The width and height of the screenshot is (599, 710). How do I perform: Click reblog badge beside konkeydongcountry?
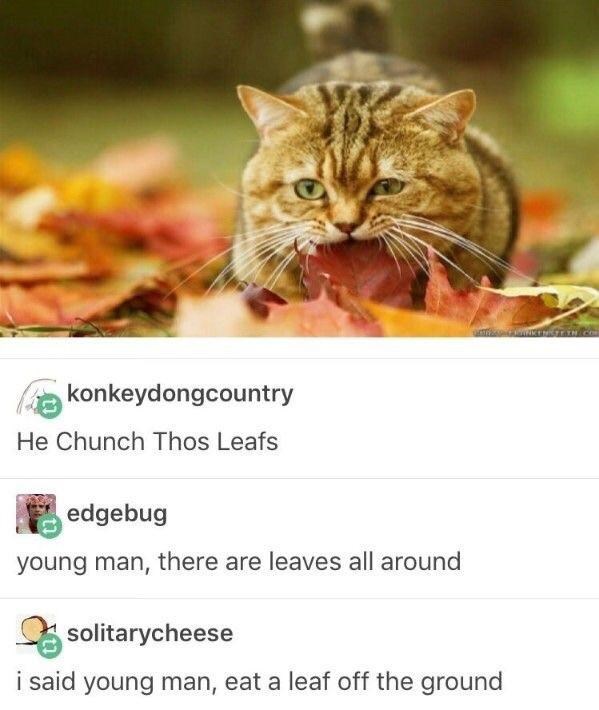point(49,407)
